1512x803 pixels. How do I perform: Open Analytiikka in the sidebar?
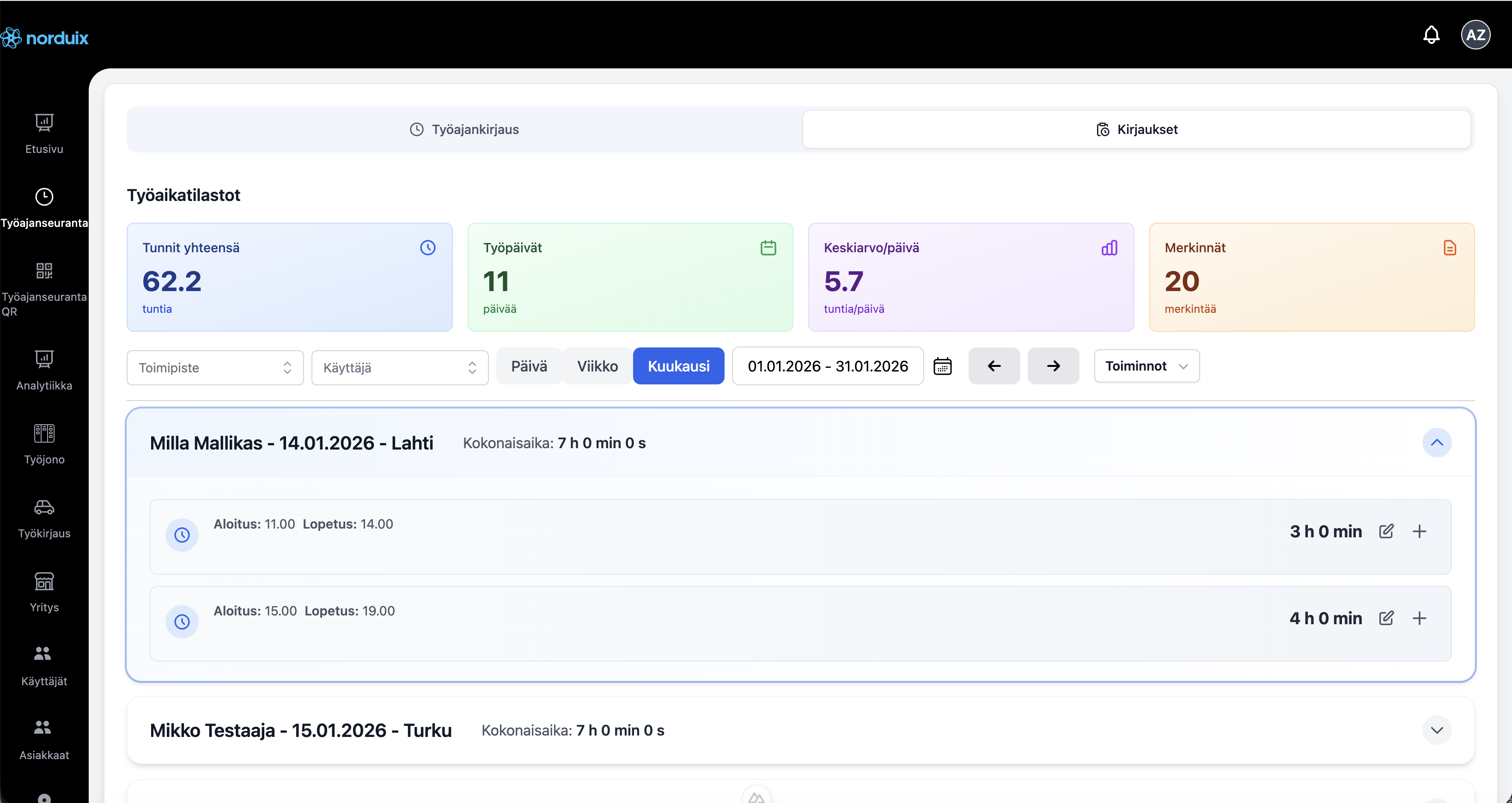(44, 371)
